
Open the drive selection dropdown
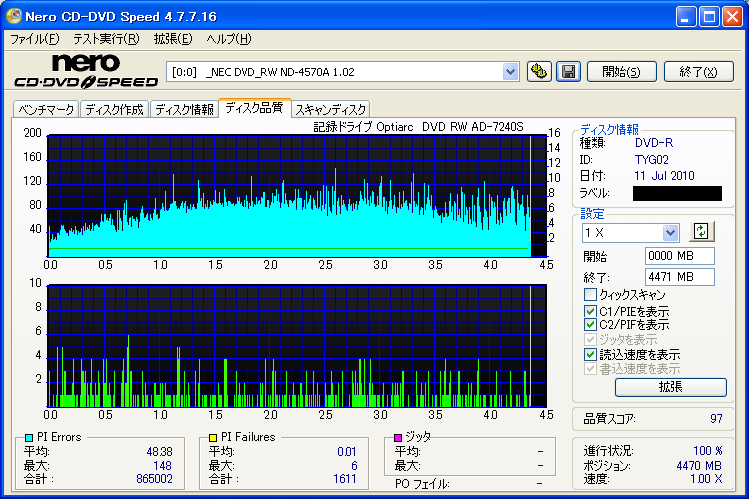[x=510, y=72]
